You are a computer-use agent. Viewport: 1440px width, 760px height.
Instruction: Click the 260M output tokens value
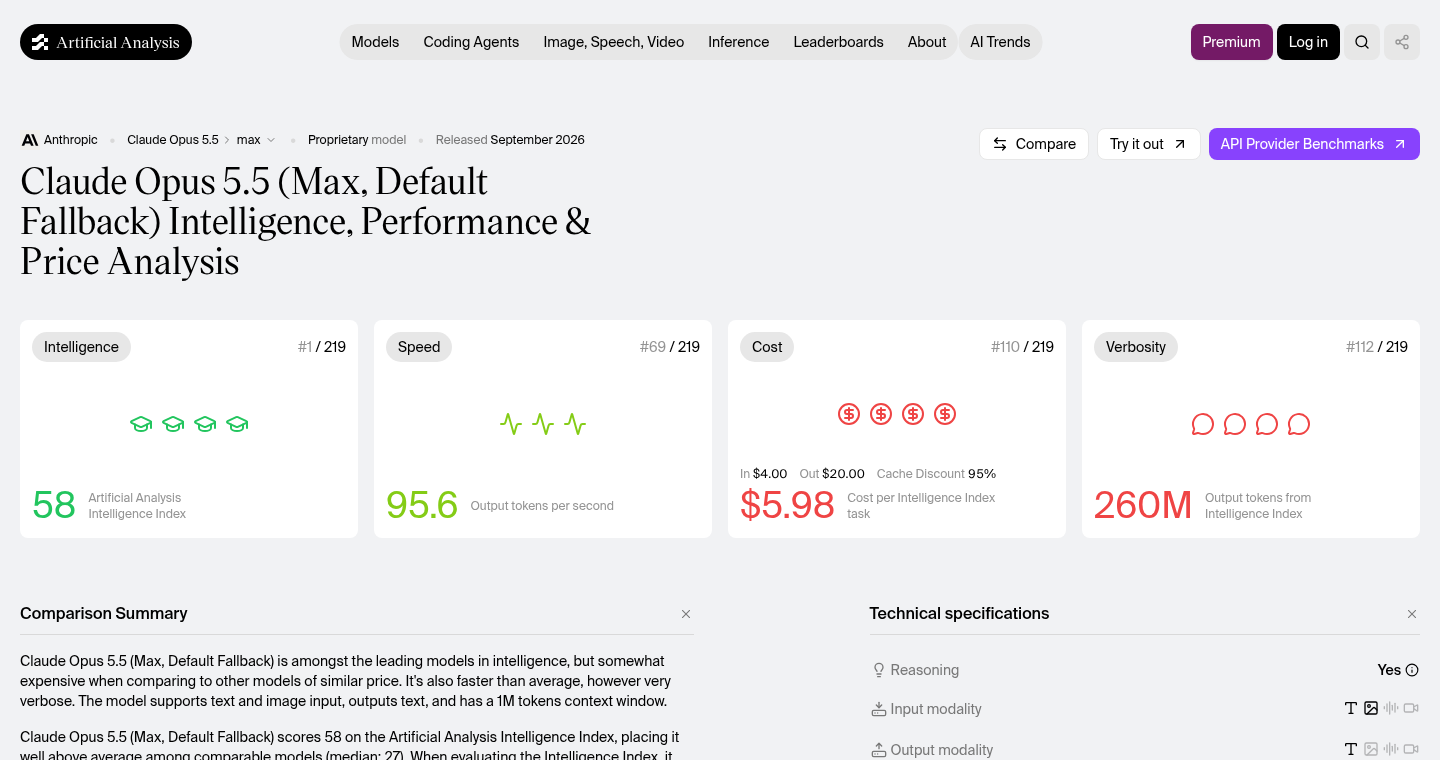coord(1143,505)
